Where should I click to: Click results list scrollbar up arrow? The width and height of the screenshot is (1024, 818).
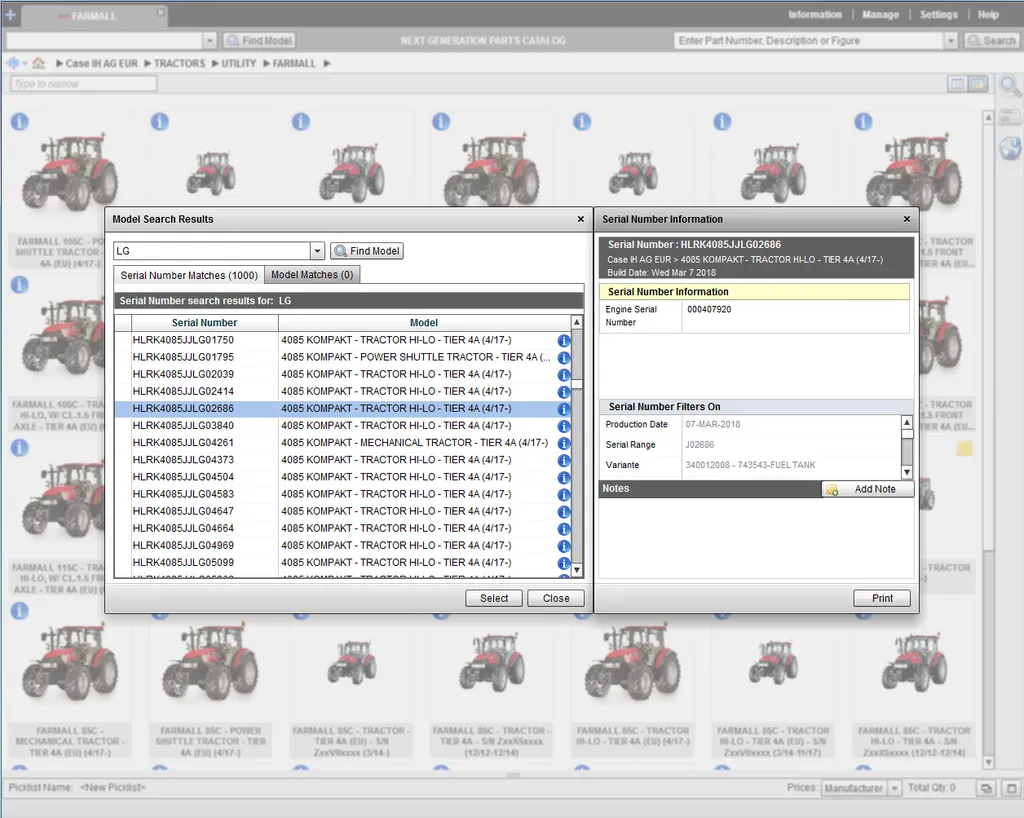click(x=577, y=322)
